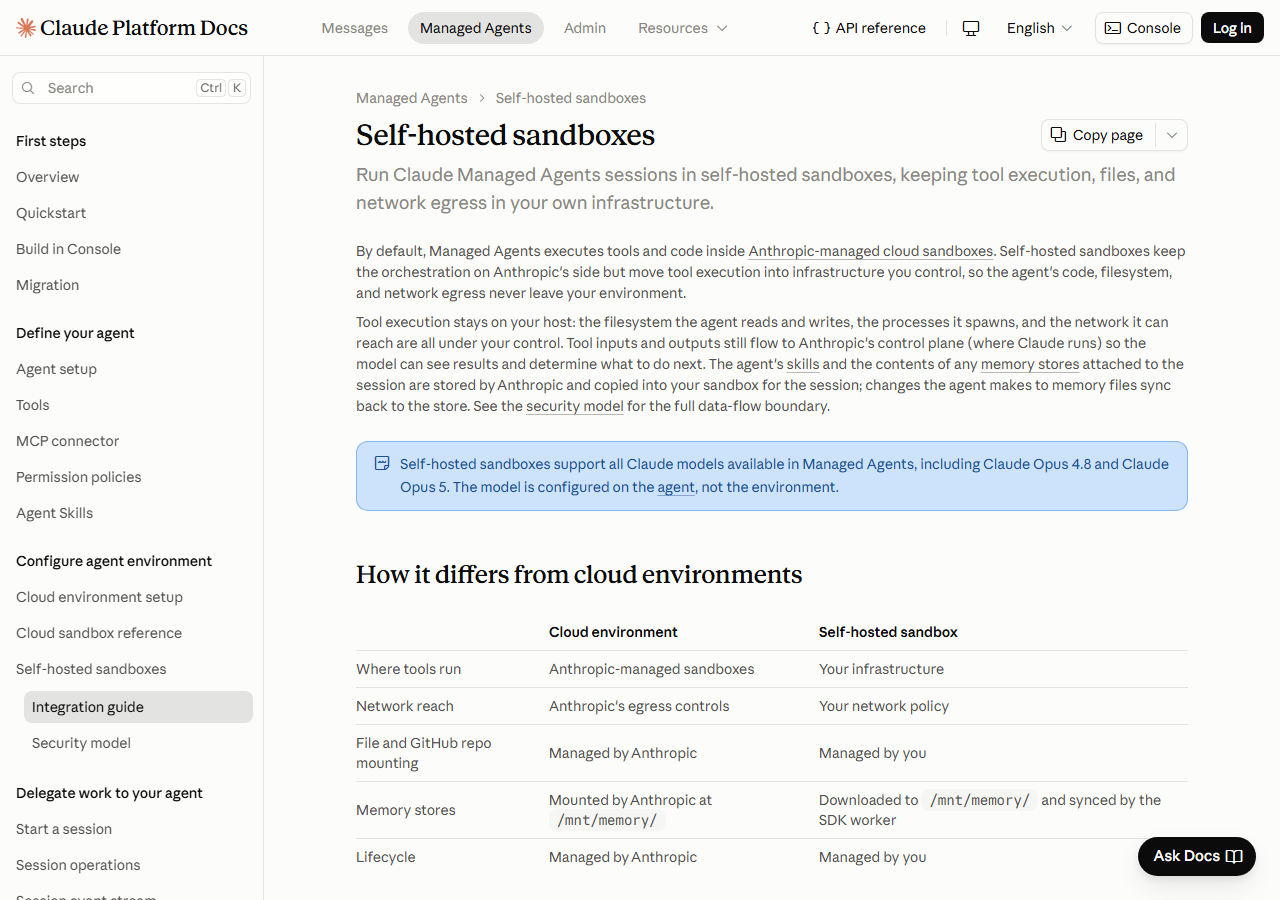Switch to the Managed Agents tab
1280x900 pixels.
tap(476, 28)
